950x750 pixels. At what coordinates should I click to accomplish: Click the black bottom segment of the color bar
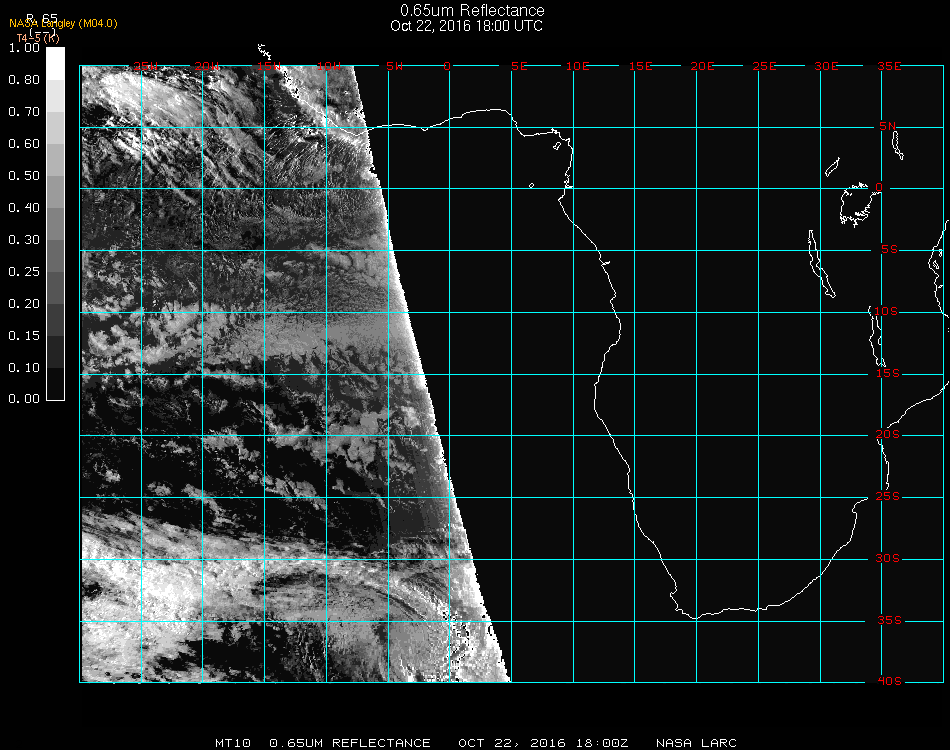[55, 384]
